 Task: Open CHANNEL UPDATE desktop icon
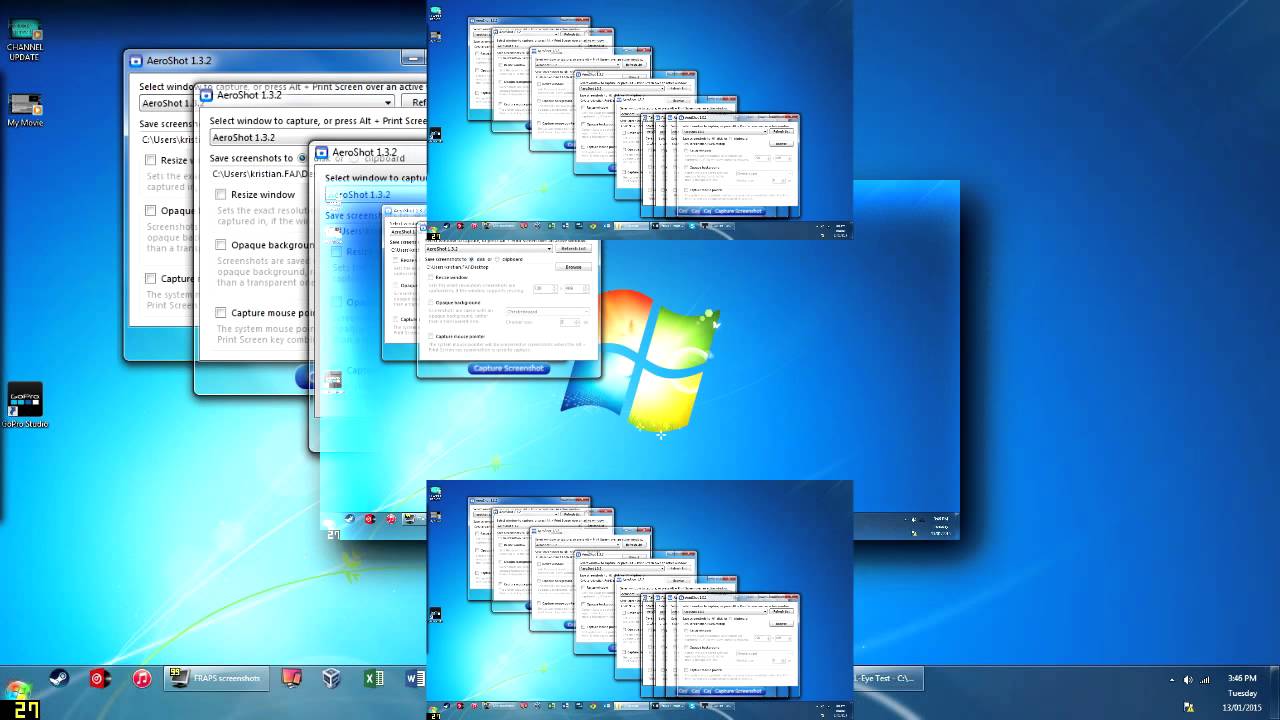coord(24,40)
